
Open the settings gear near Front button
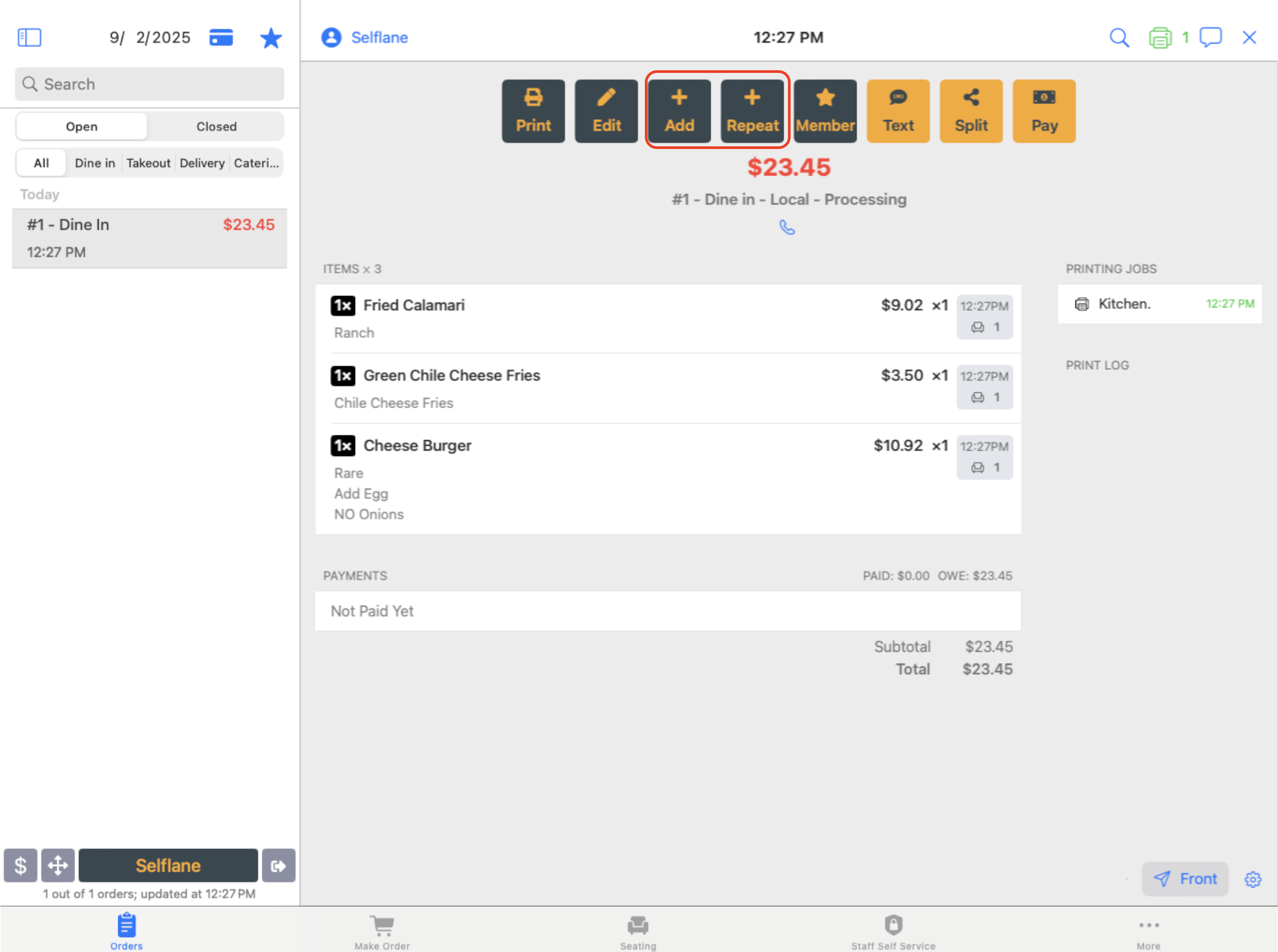point(1254,880)
